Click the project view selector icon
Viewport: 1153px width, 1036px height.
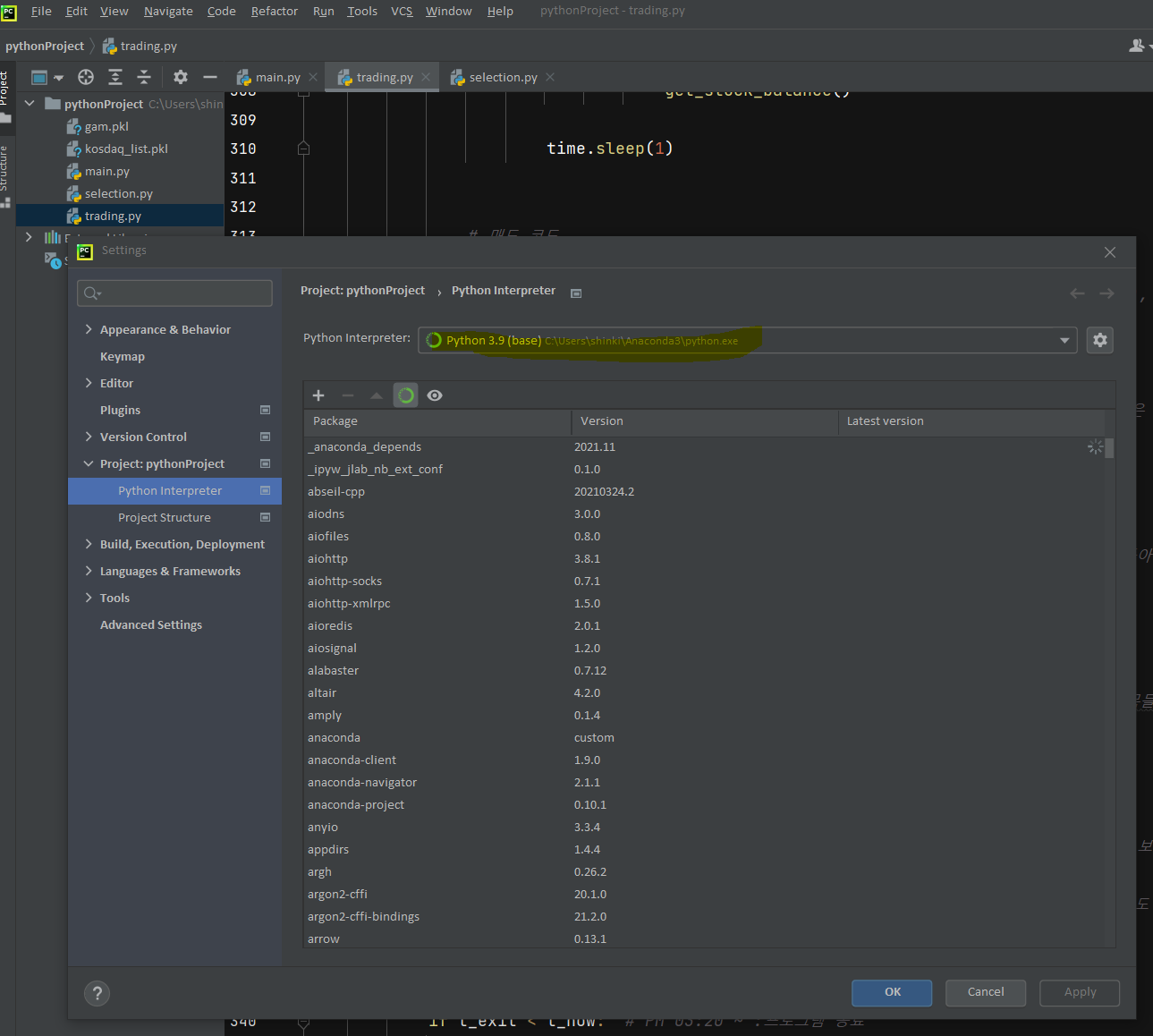(47, 77)
